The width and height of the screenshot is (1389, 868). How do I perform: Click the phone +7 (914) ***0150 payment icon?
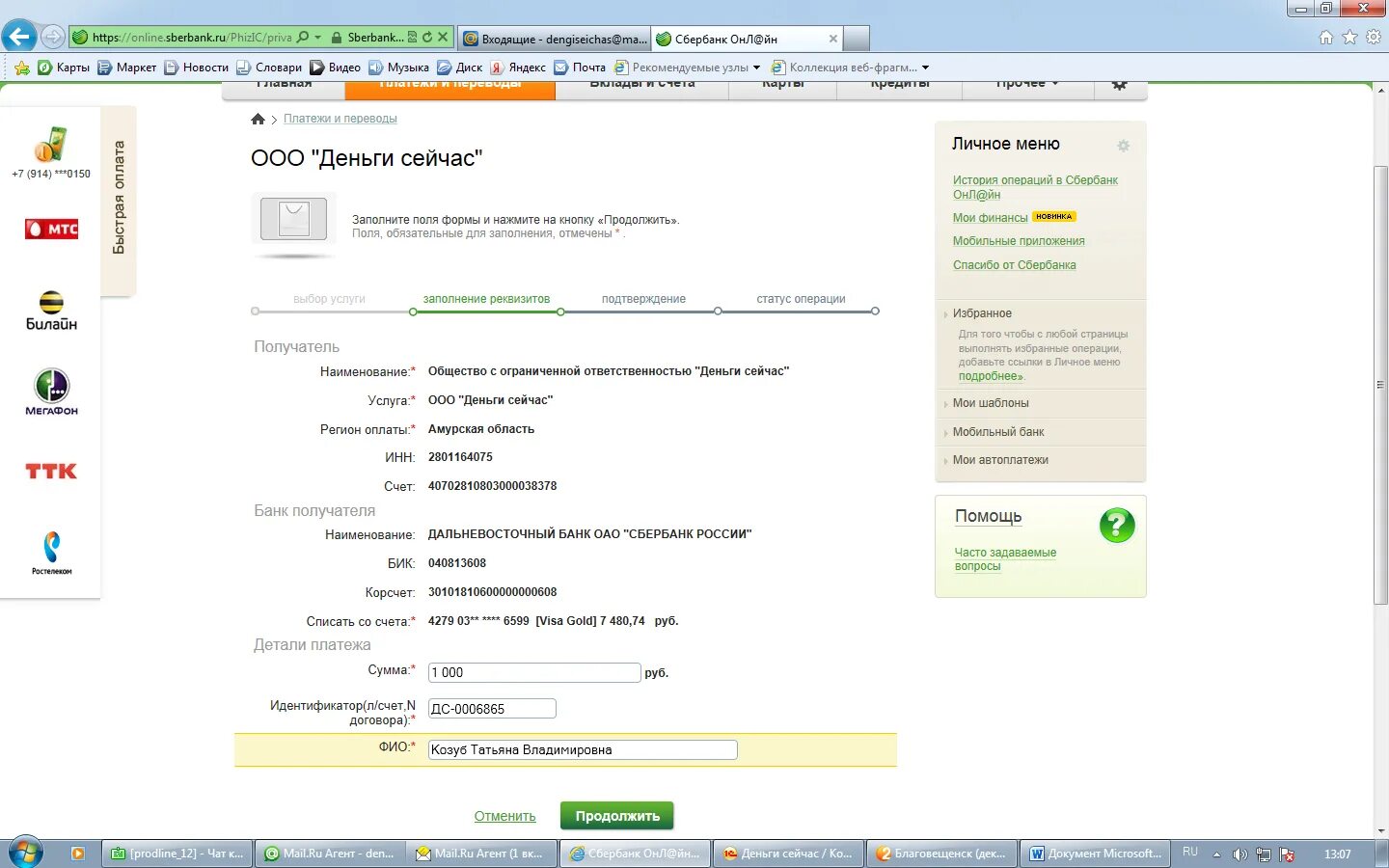pyautogui.click(x=50, y=146)
